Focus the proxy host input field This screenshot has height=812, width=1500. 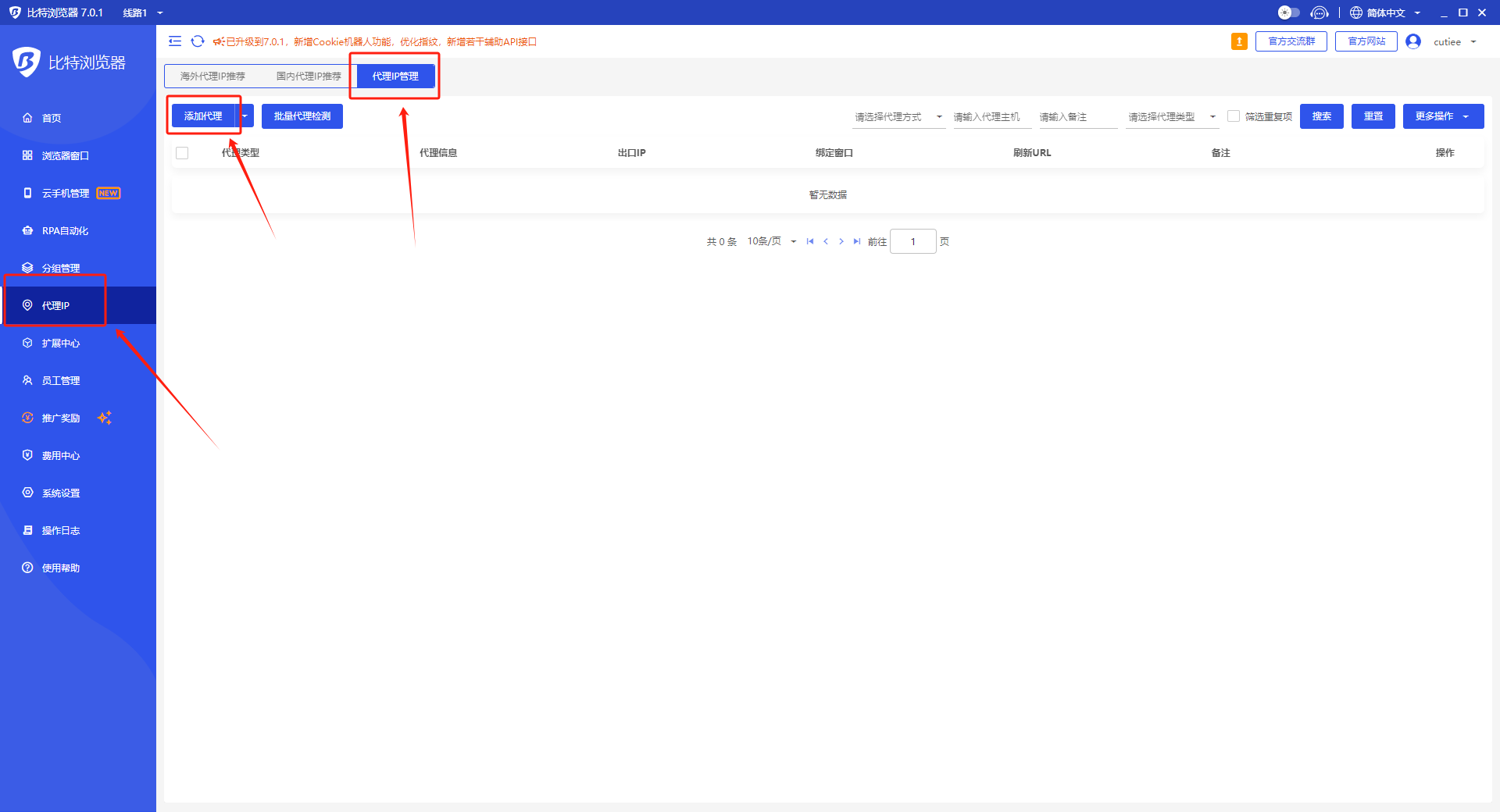point(992,116)
